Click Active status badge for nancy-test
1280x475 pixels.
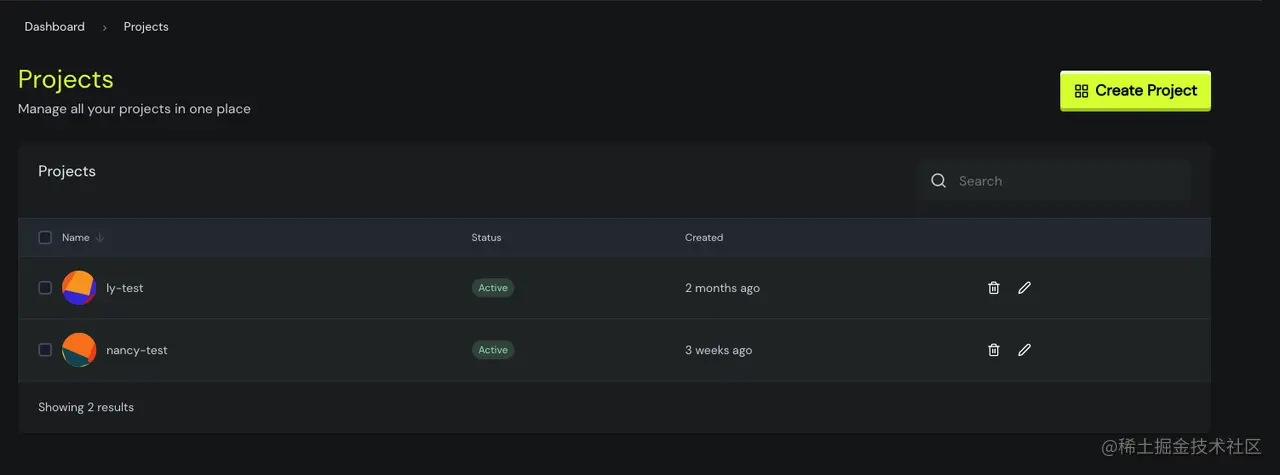pyautogui.click(x=493, y=350)
